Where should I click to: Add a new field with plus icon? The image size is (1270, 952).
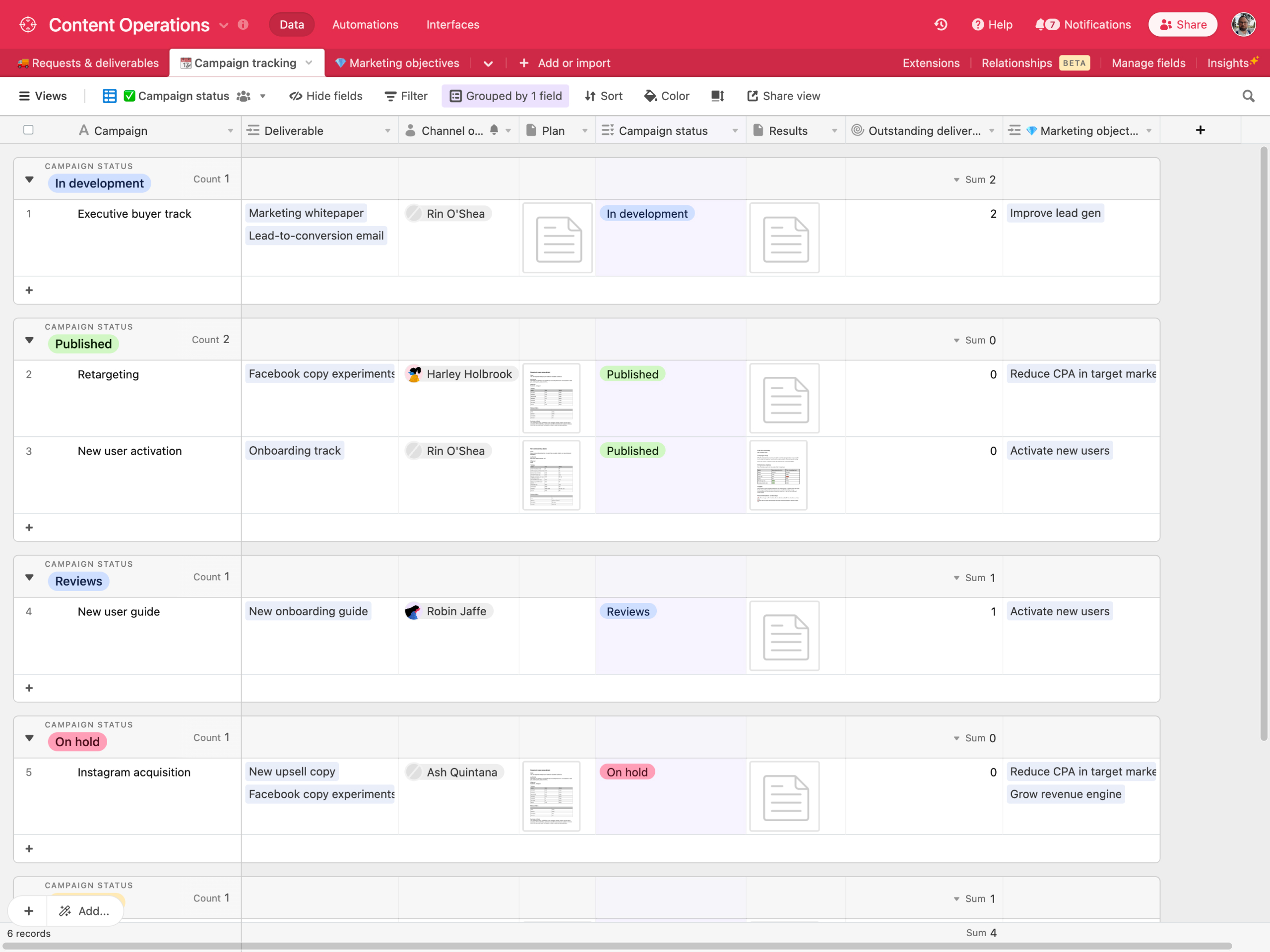pyautogui.click(x=1200, y=130)
